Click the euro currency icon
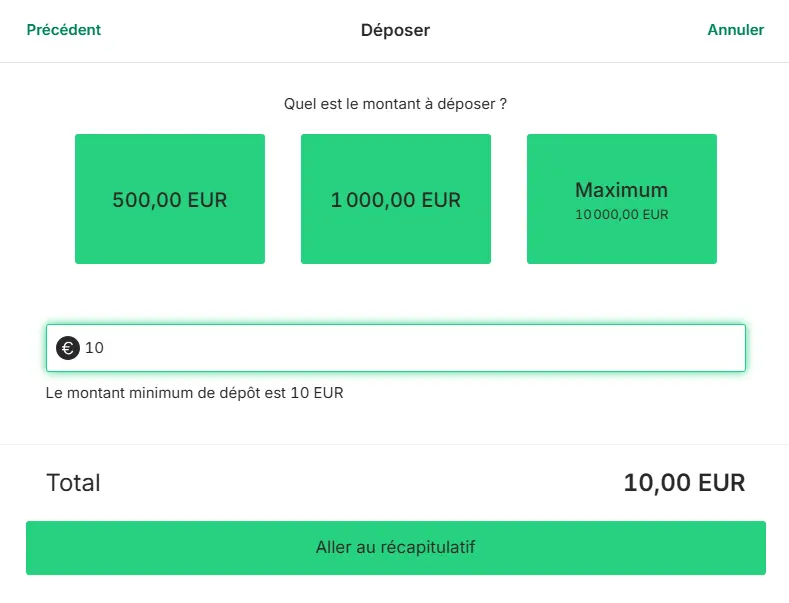Viewport: 789px width, 603px height. coord(67,348)
